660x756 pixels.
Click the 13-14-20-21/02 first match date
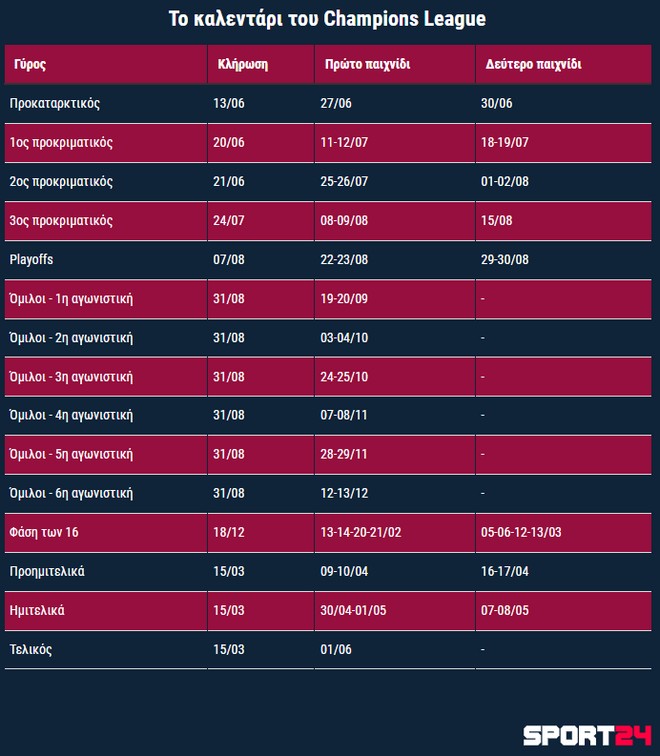coord(360,532)
